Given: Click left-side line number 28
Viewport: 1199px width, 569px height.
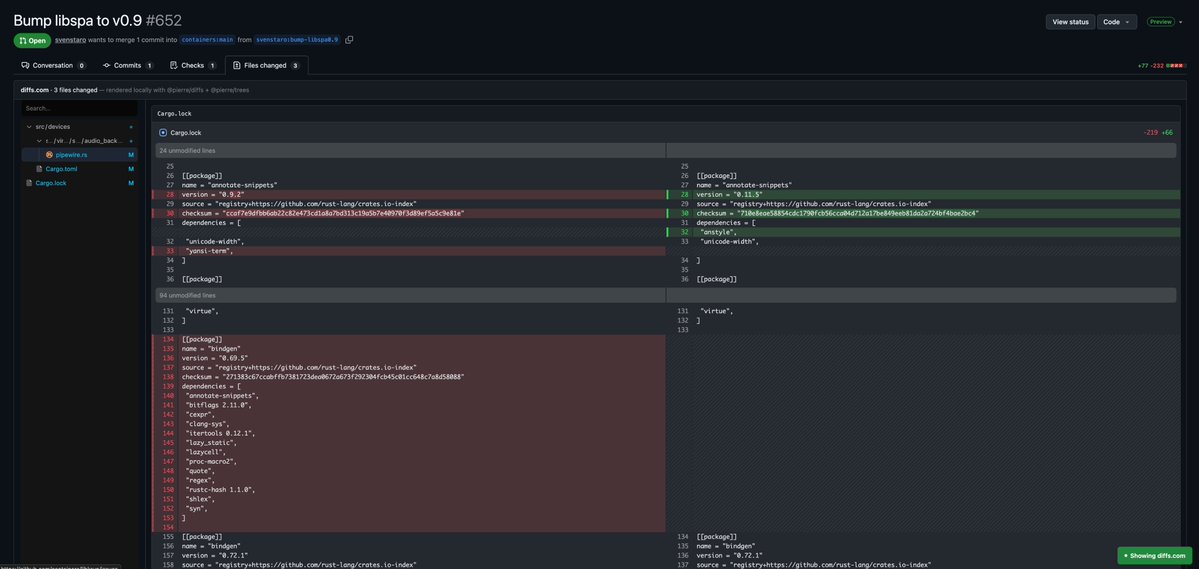Looking at the screenshot, I should (171, 195).
